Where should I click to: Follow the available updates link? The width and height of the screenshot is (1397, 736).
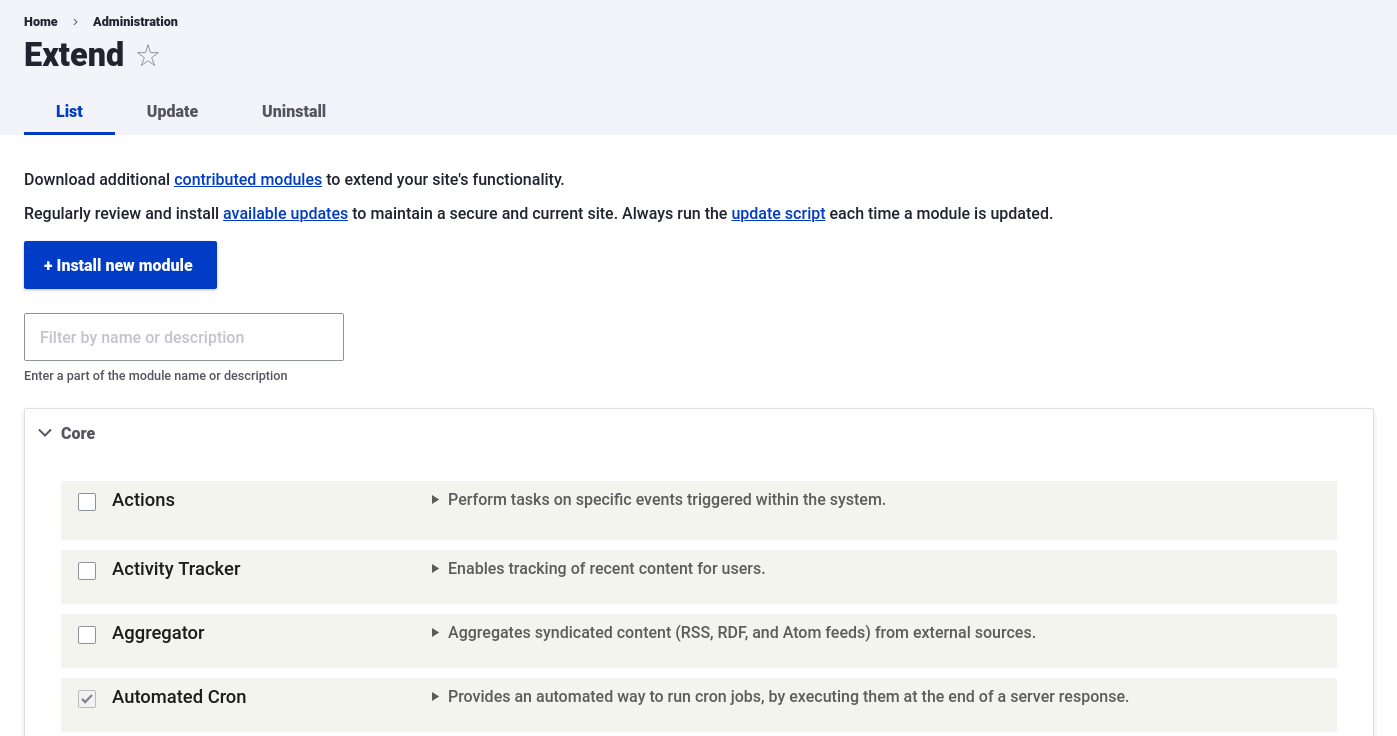pos(285,214)
